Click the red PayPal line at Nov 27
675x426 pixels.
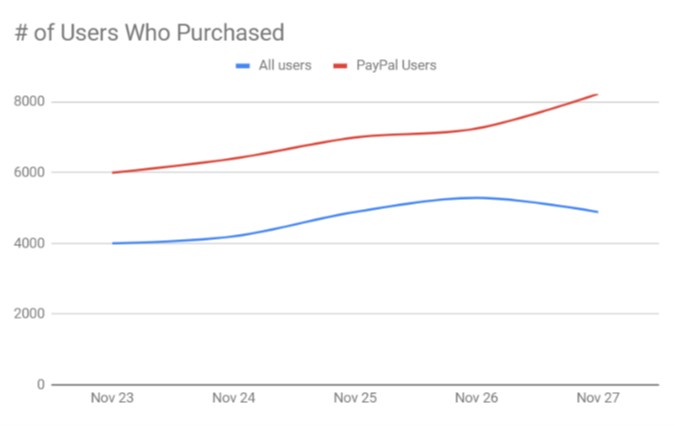pyautogui.click(x=596, y=95)
